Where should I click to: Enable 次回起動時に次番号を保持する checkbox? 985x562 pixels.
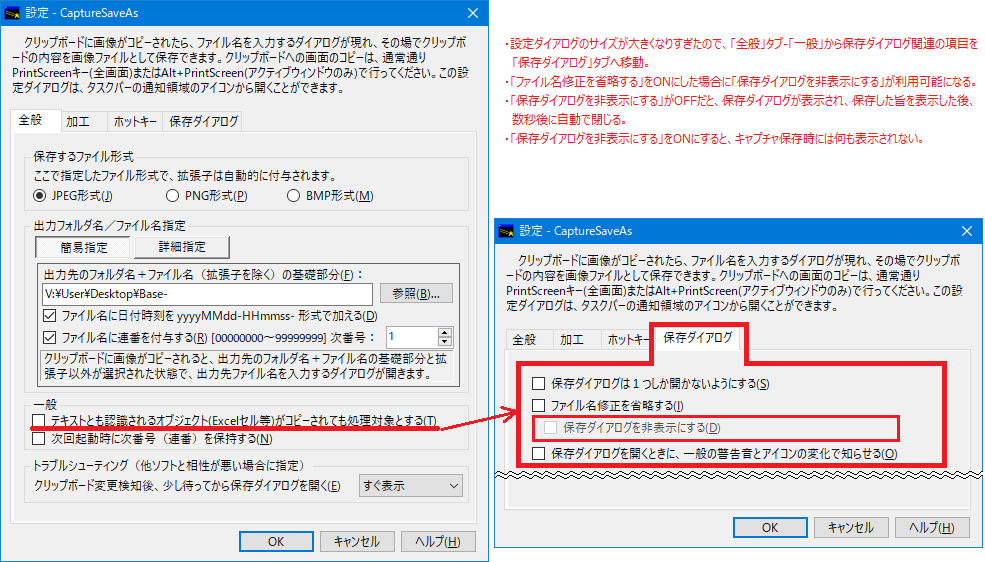(x=39, y=438)
